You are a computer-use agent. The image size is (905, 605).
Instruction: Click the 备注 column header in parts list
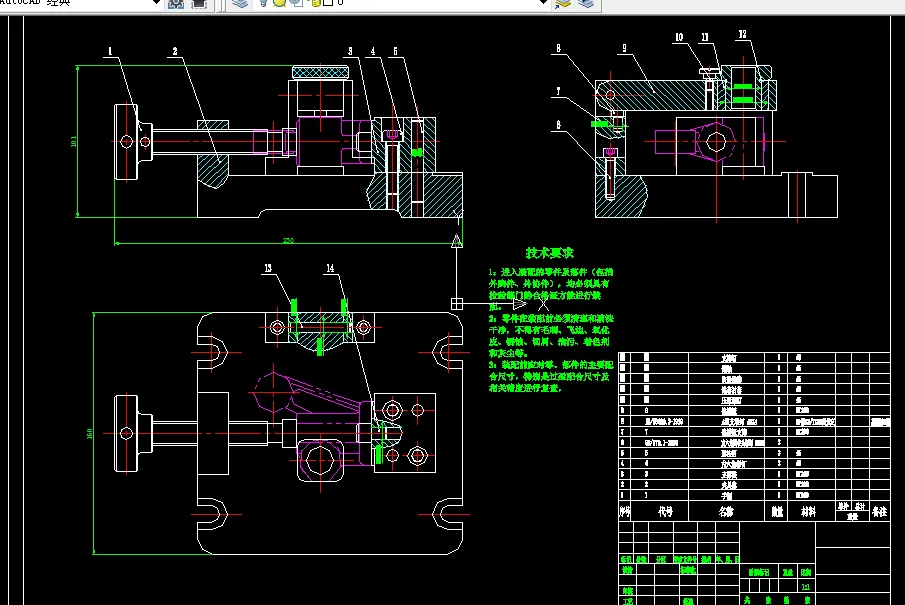click(x=880, y=511)
